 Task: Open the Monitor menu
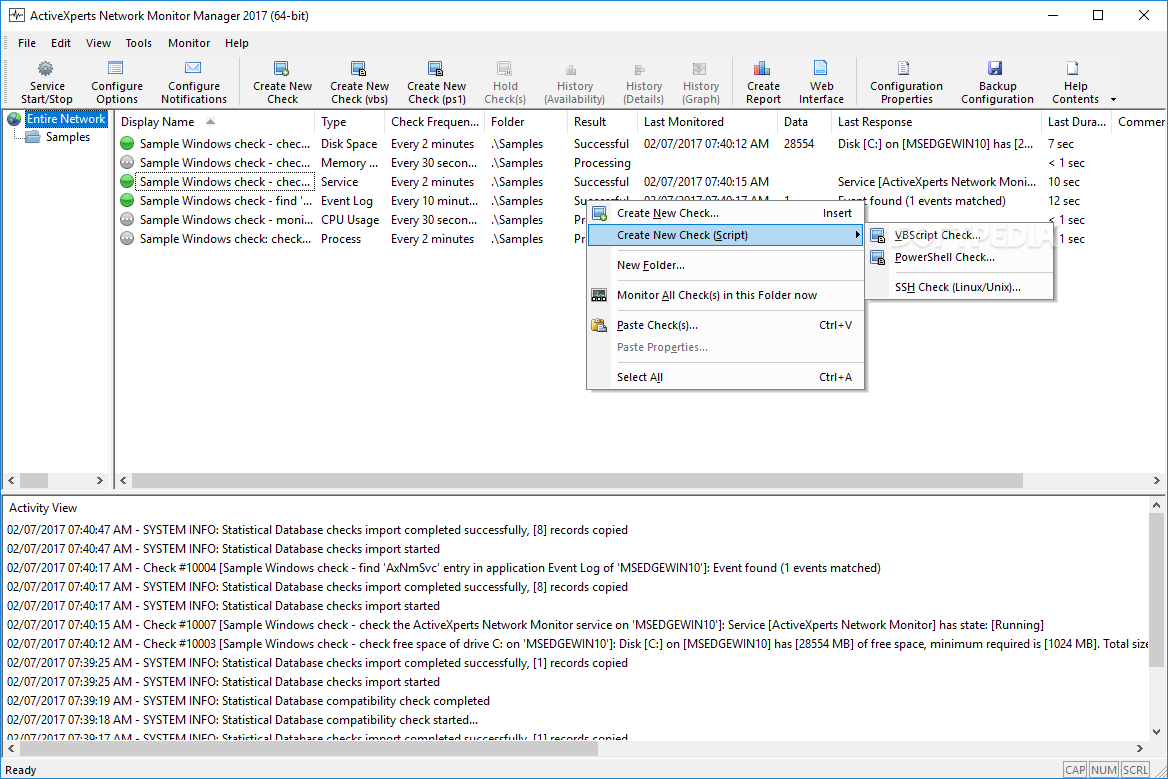189,43
